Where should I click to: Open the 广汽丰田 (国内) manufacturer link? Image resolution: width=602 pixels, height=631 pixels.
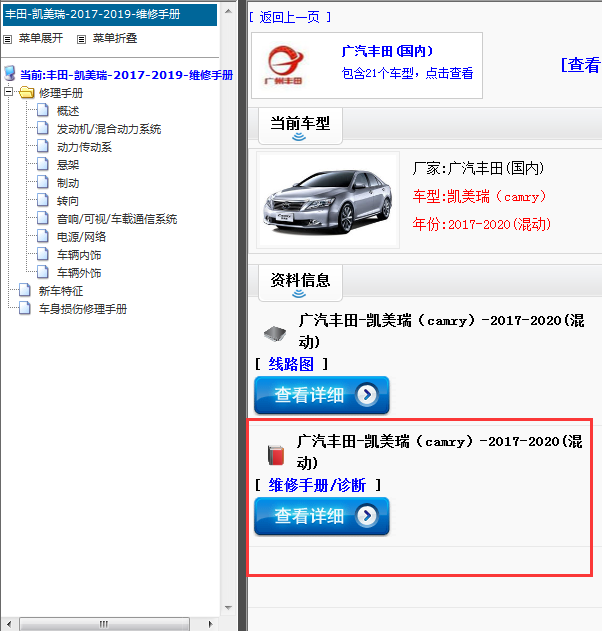387,51
